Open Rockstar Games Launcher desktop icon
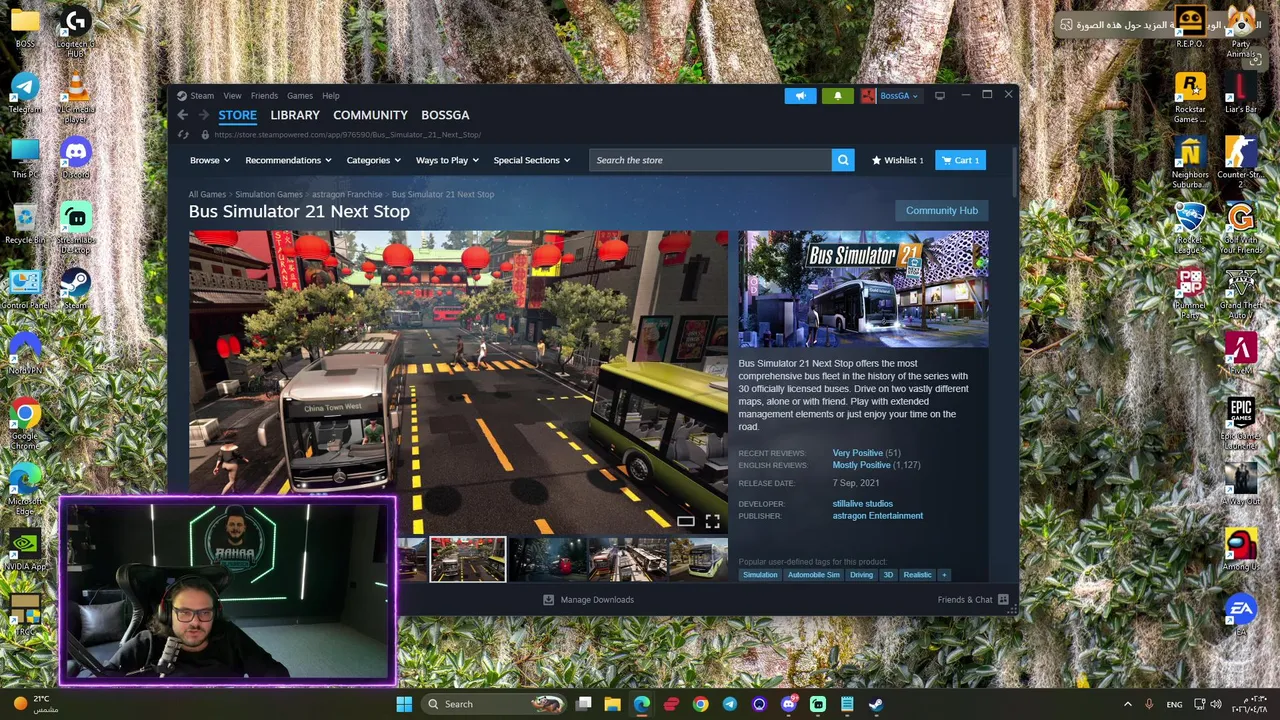The height and width of the screenshot is (720, 1280). pyautogui.click(x=1189, y=99)
